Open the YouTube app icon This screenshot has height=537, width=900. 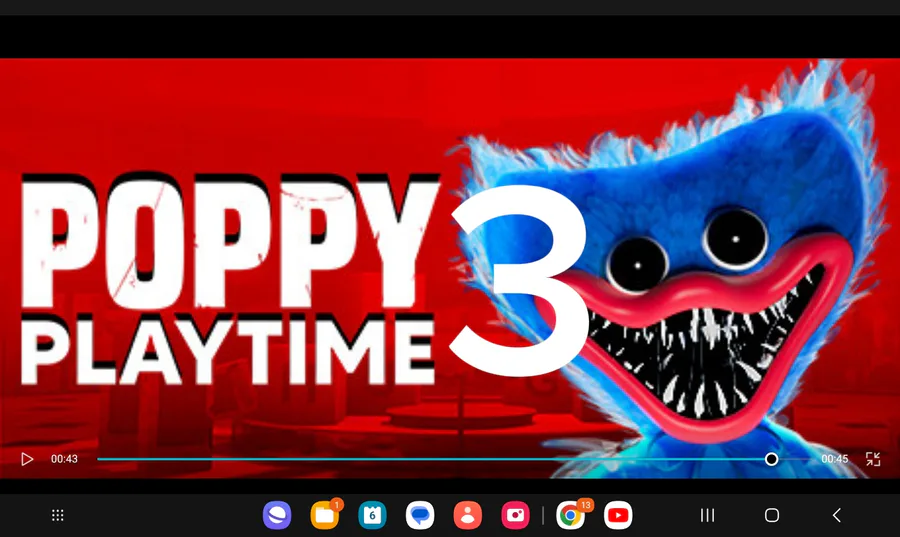coord(618,515)
